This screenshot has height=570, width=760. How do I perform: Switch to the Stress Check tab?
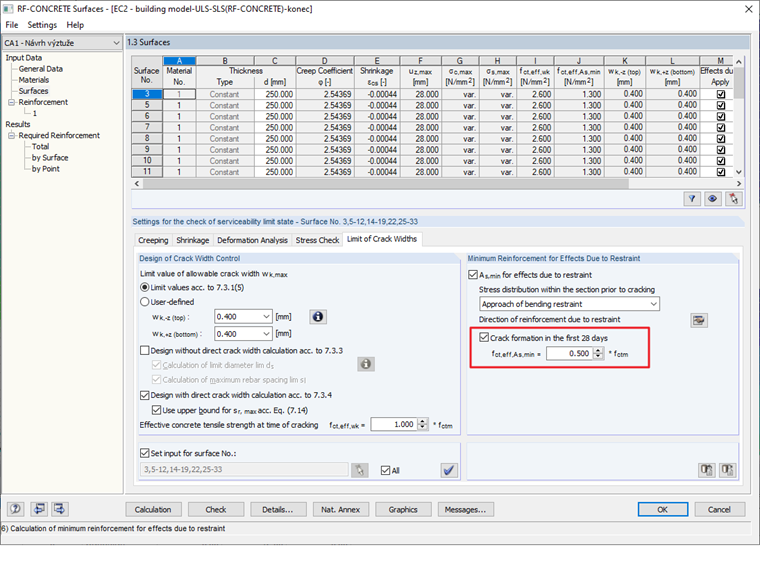point(317,240)
